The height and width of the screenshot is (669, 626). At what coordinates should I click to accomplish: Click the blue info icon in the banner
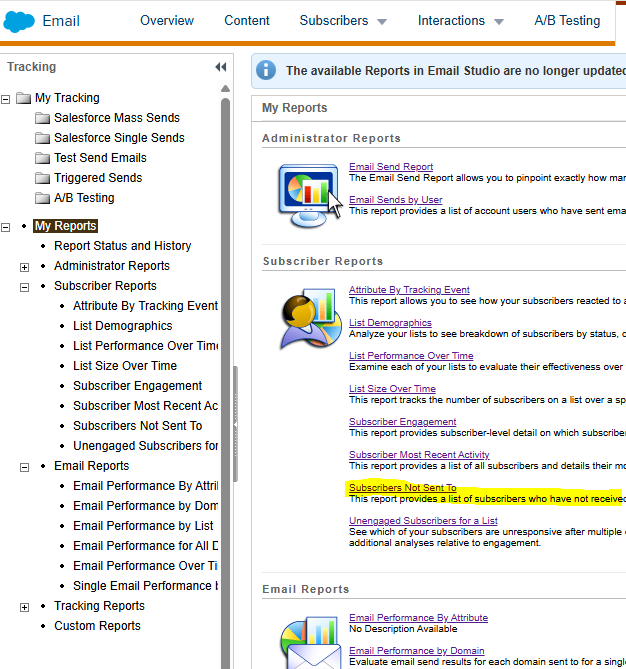pos(266,70)
